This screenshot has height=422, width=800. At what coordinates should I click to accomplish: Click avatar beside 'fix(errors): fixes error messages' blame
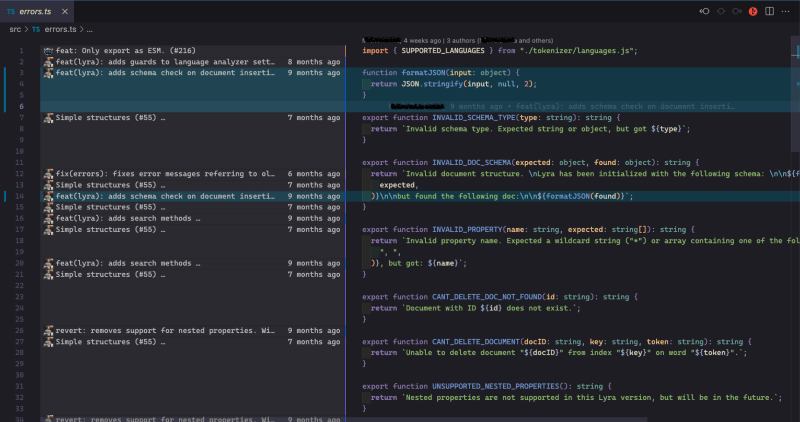pos(48,174)
